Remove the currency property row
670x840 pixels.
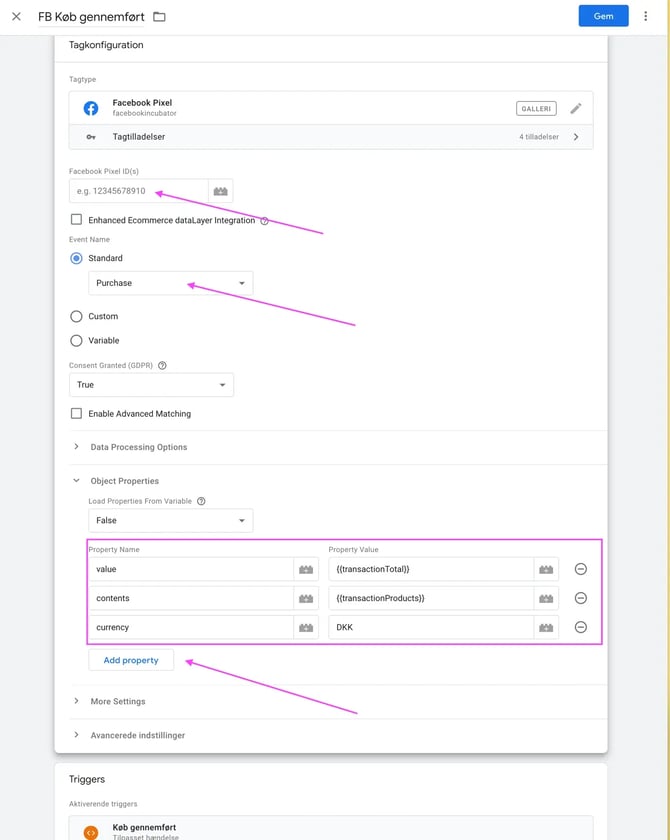pyautogui.click(x=580, y=627)
